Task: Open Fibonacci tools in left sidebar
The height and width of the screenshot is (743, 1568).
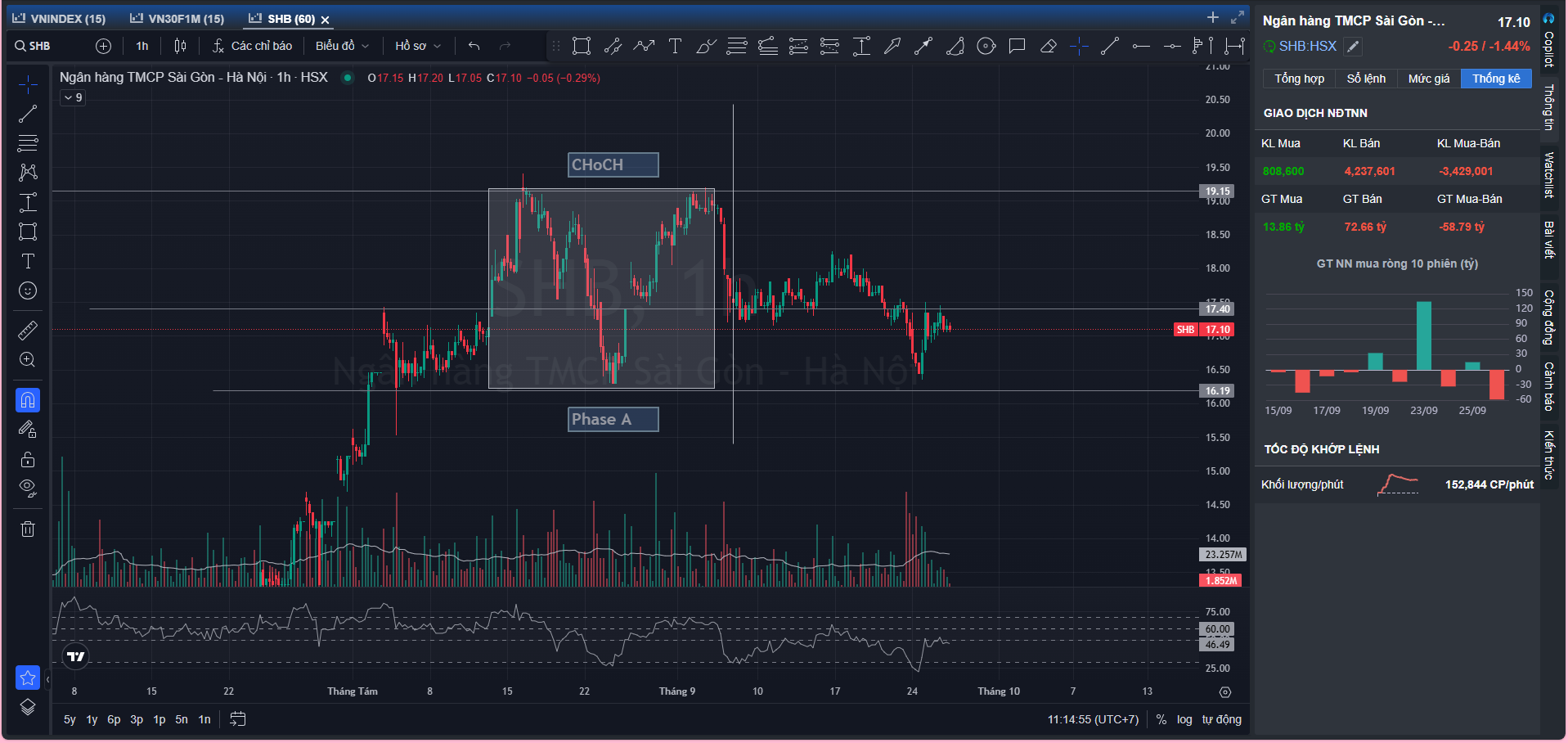Action: tap(28, 143)
